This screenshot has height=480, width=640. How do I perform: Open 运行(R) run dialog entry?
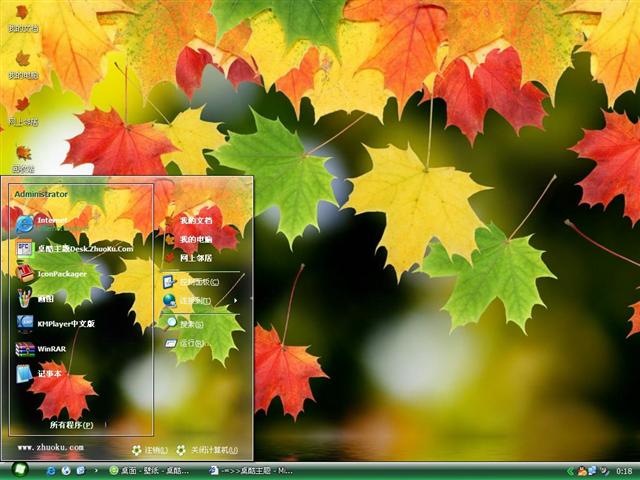tap(184, 343)
